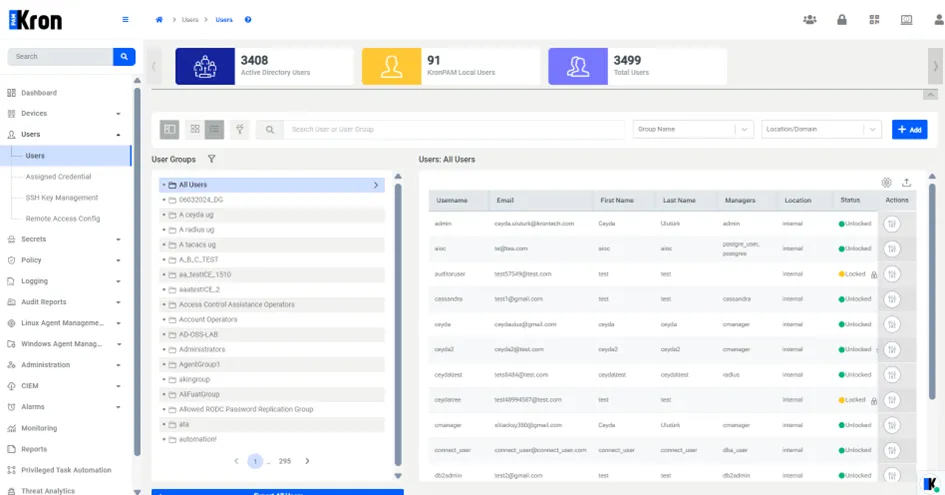Click the actions icon for the admin user row

pyautogui.click(x=892, y=224)
